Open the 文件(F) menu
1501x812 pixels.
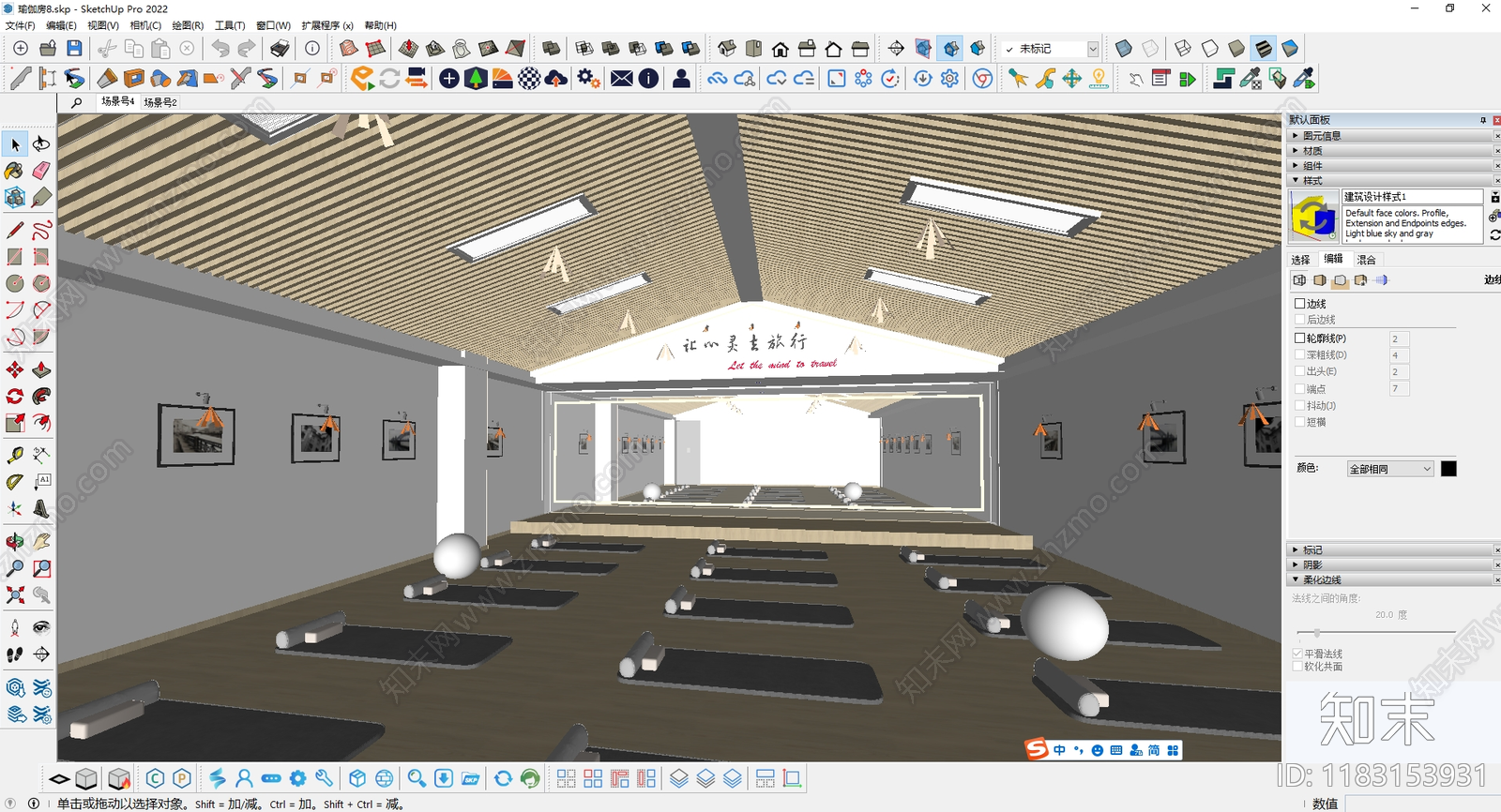click(21, 25)
